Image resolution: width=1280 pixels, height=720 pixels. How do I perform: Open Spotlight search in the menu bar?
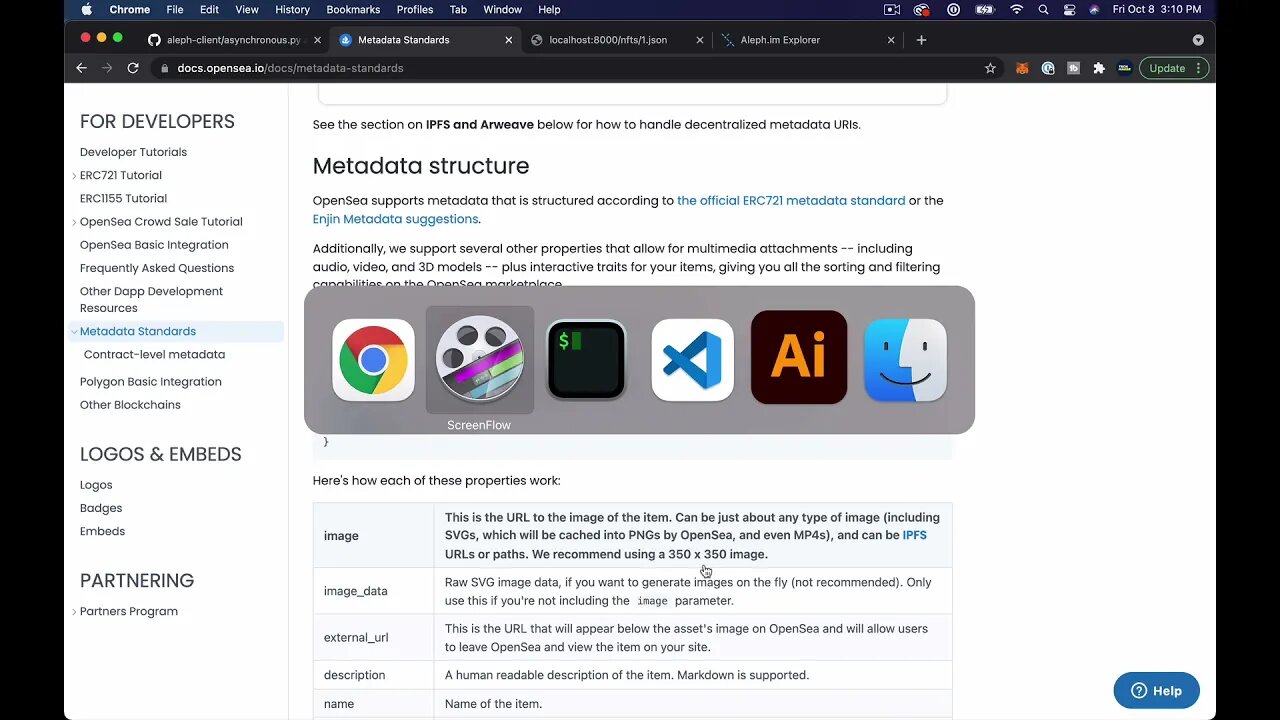click(x=1043, y=9)
